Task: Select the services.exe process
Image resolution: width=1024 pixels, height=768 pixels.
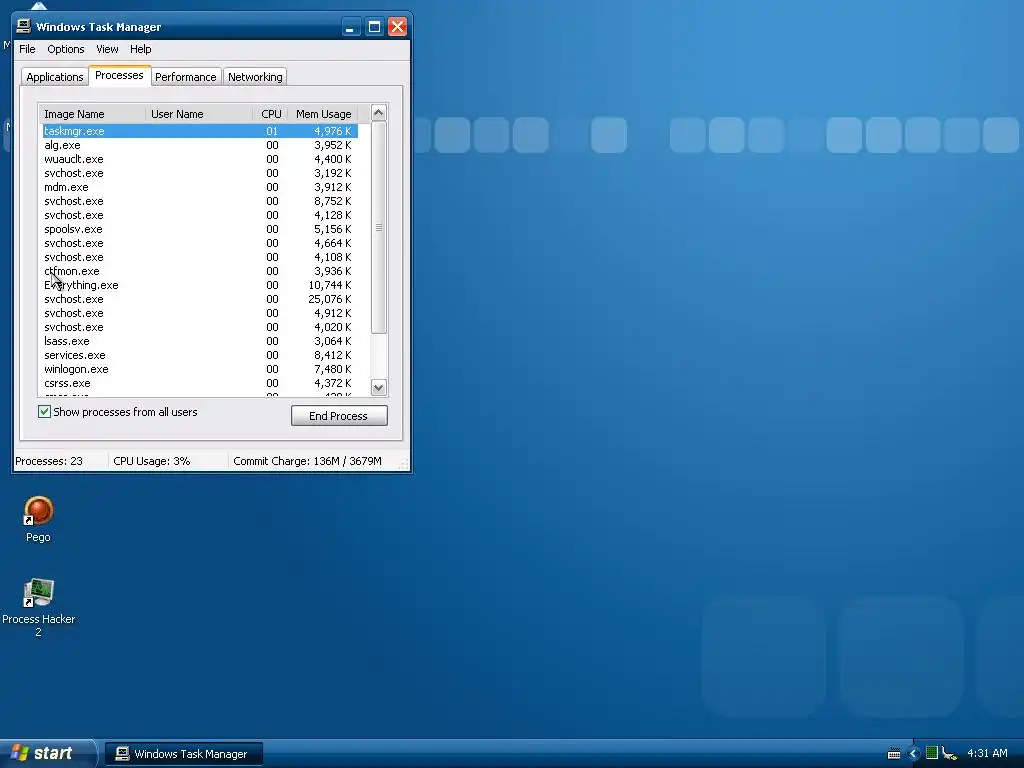Action: click(x=200, y=355)
